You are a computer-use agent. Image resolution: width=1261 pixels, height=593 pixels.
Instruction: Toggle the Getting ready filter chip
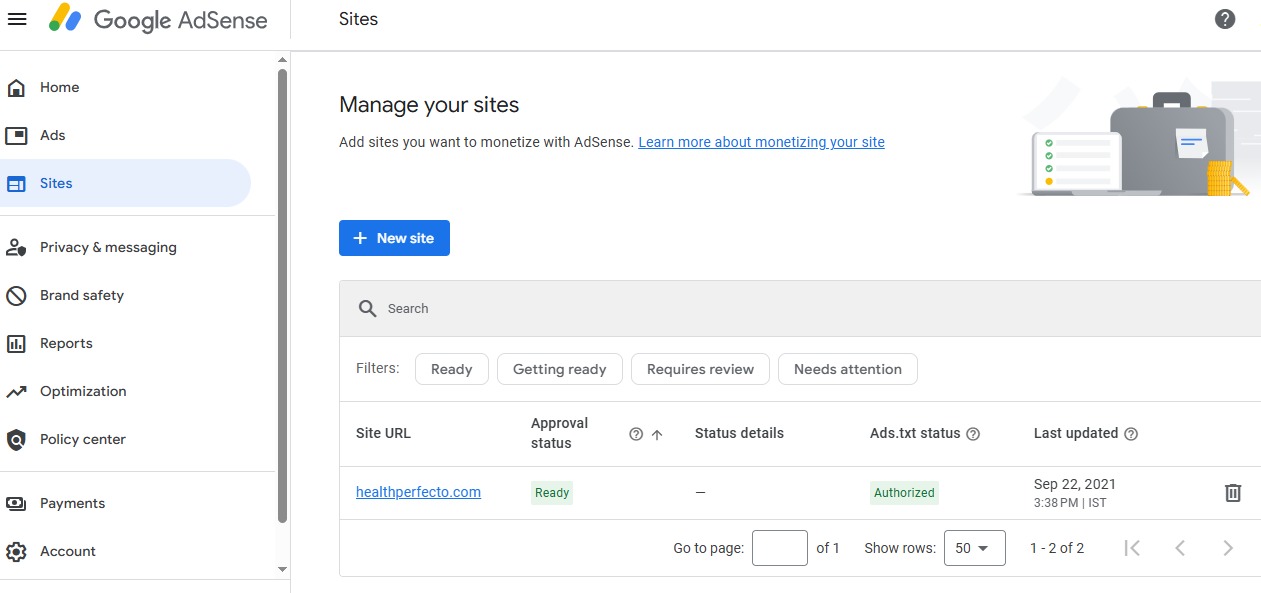(x=559, y=369)
